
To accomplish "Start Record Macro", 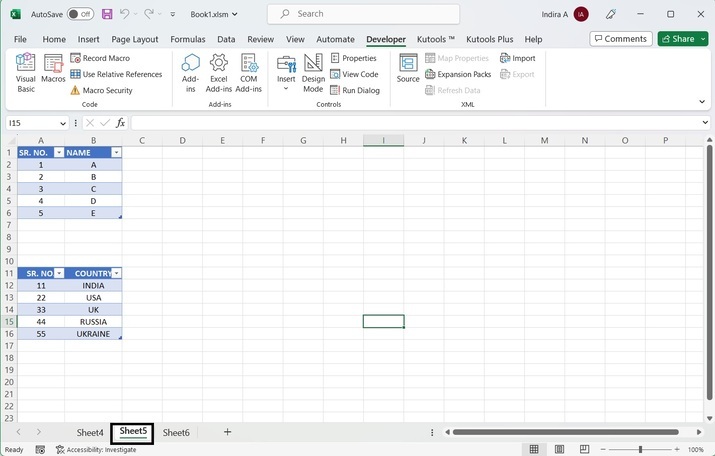I will (x=100, y=58).
